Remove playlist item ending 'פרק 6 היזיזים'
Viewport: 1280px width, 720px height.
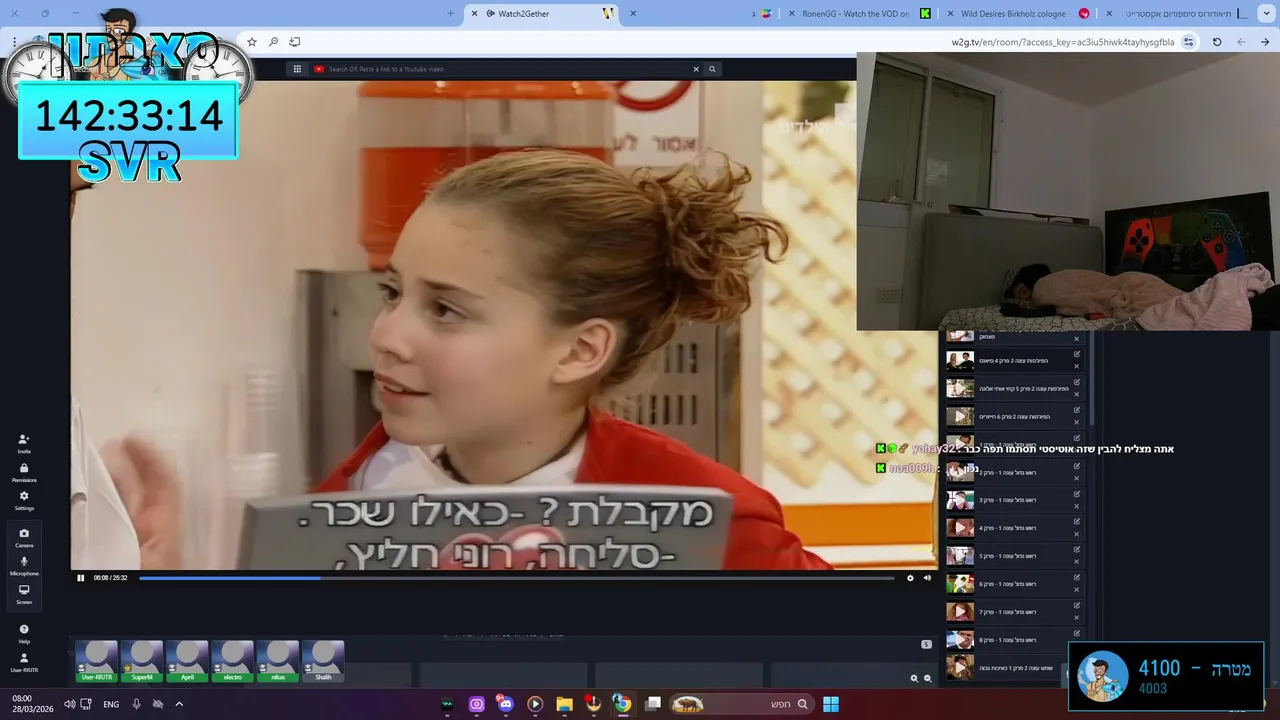[1077, 422]
